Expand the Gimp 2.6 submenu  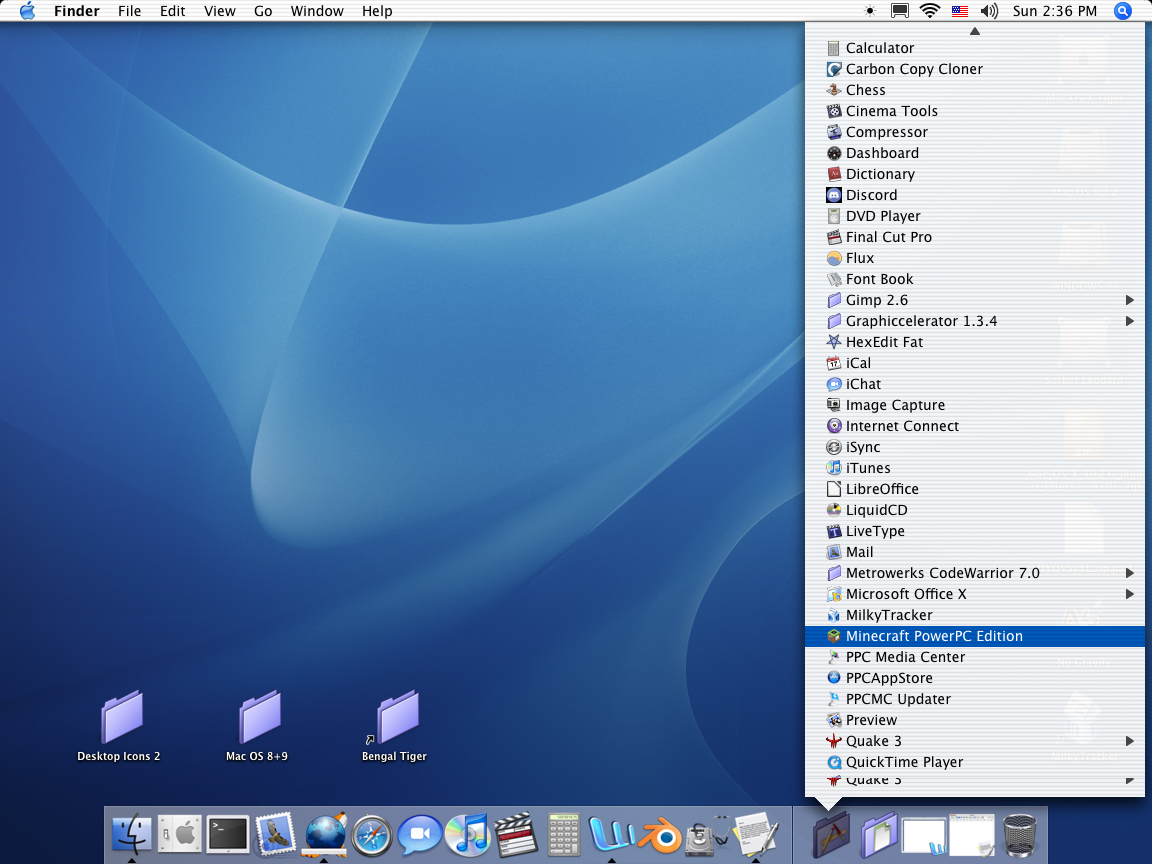[1129, 300]
